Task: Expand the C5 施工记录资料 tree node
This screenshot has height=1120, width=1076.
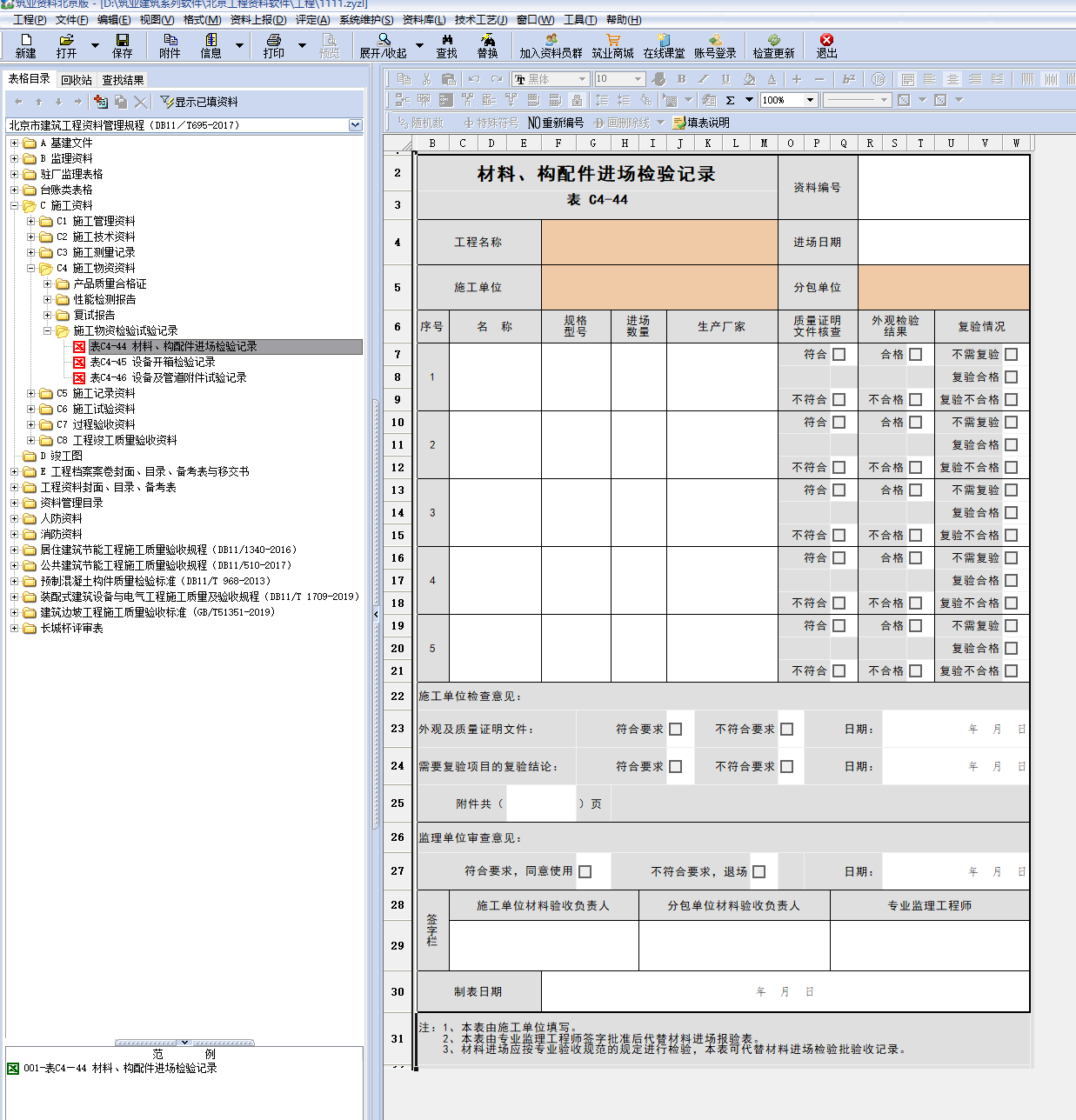Action: 30,393
